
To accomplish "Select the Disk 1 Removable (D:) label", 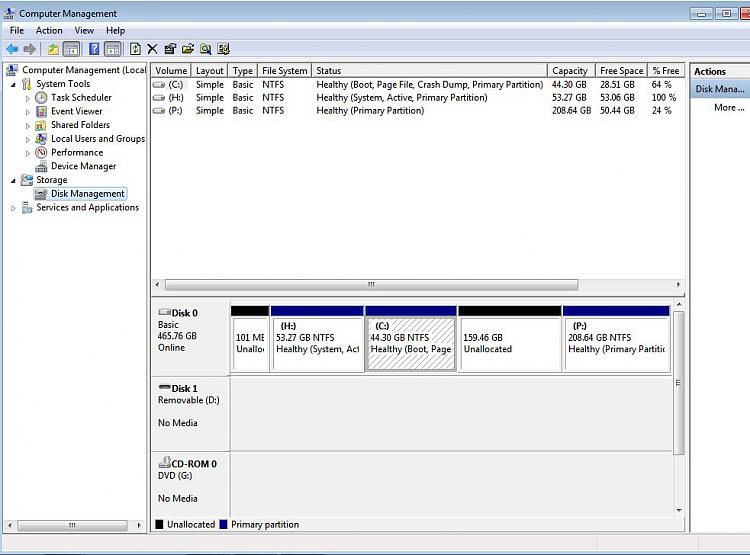I will [190, 413].
